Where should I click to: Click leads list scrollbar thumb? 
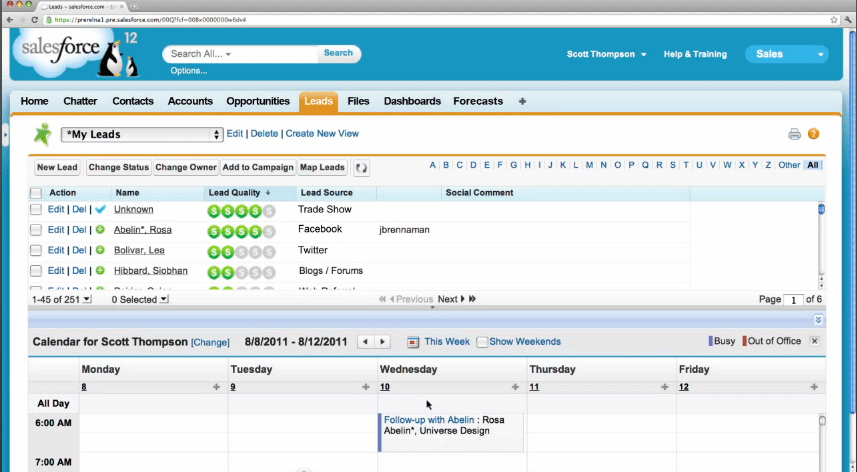[821, 209]
